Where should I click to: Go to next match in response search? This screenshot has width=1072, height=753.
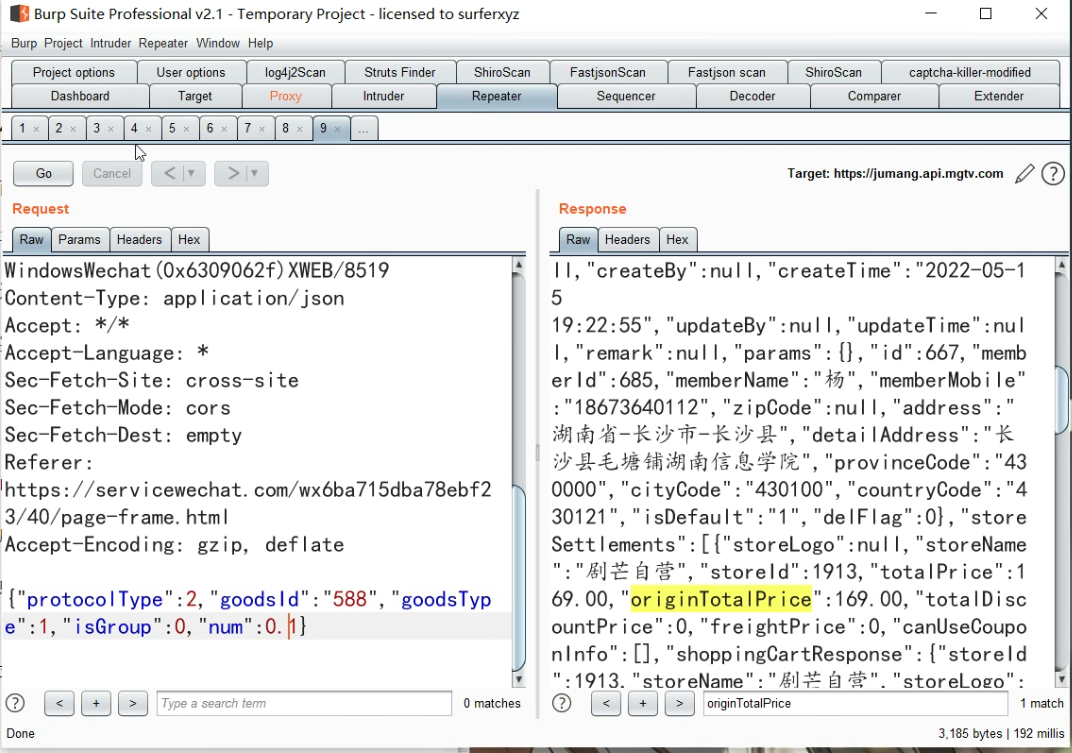click(x=679, y=703)
